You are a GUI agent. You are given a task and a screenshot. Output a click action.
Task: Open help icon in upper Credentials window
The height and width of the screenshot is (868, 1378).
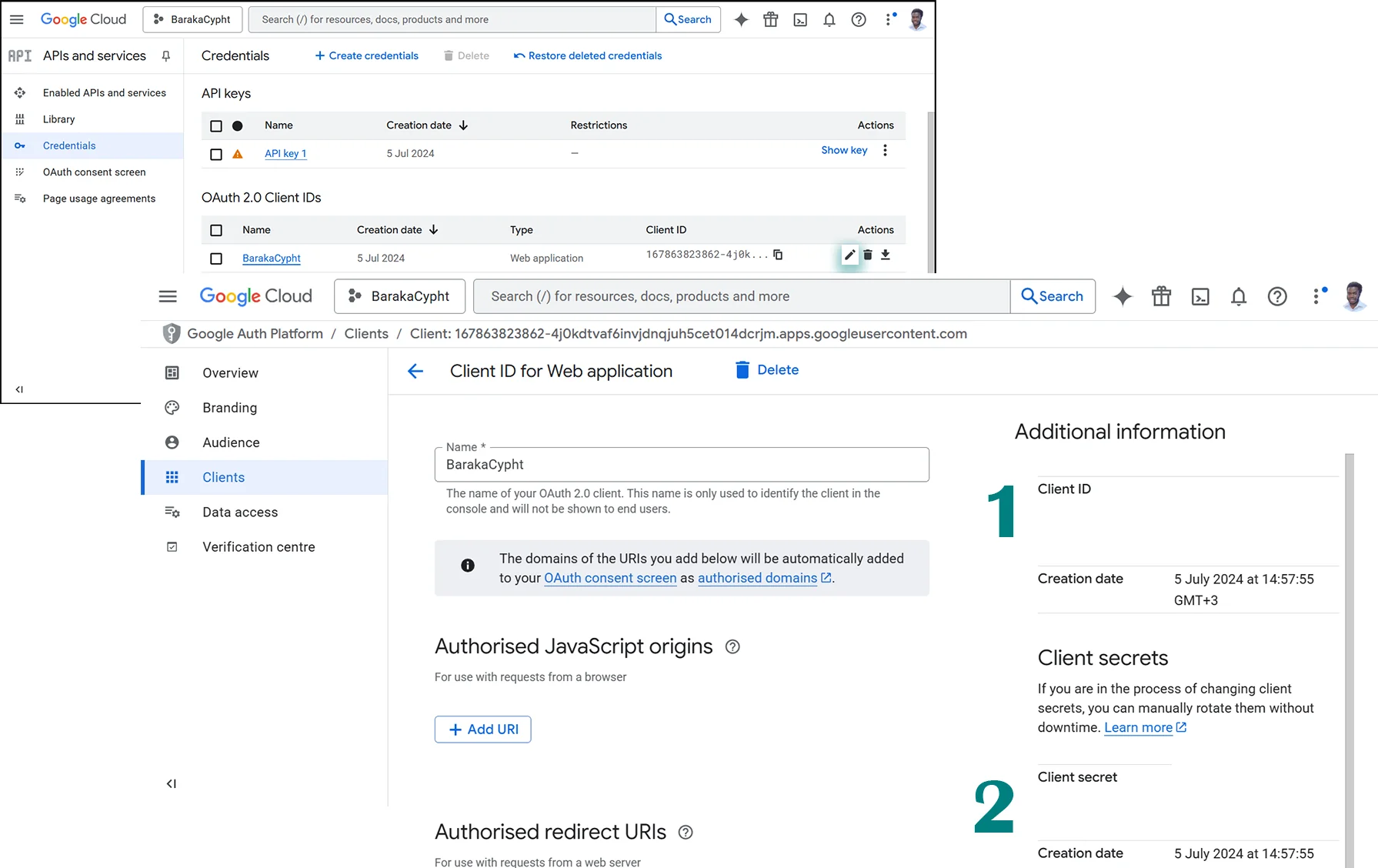859,19
